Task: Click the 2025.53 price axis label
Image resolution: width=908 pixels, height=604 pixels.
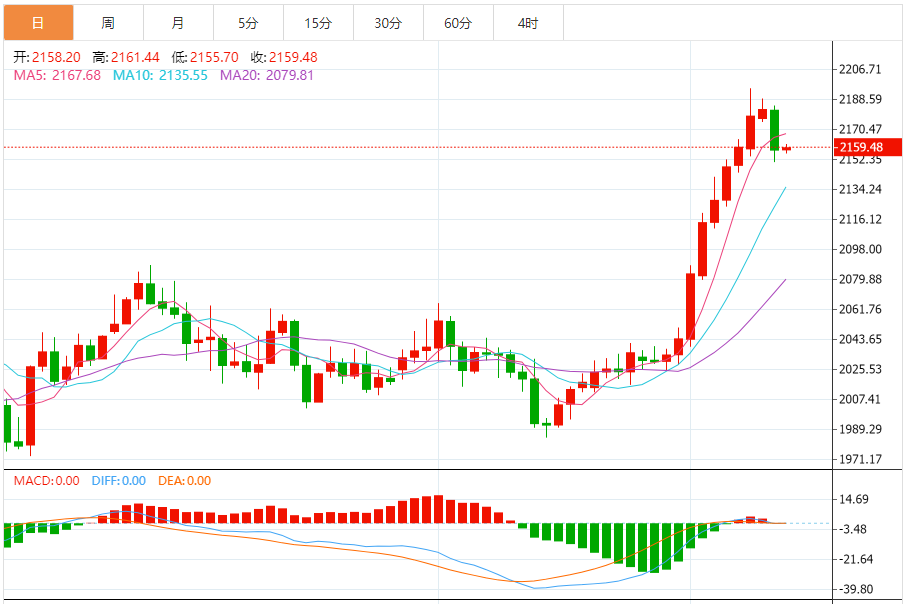Action: click(861, 369)
